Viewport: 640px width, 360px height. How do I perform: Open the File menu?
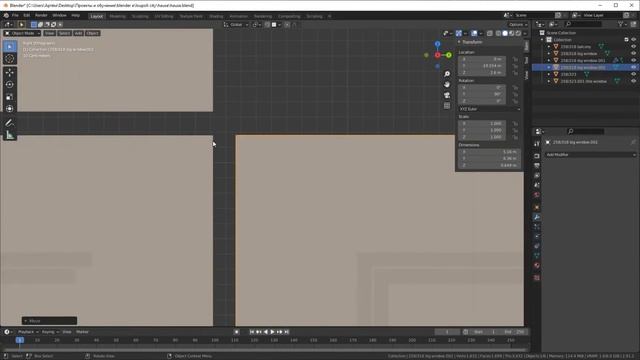(x=15, y=16)
